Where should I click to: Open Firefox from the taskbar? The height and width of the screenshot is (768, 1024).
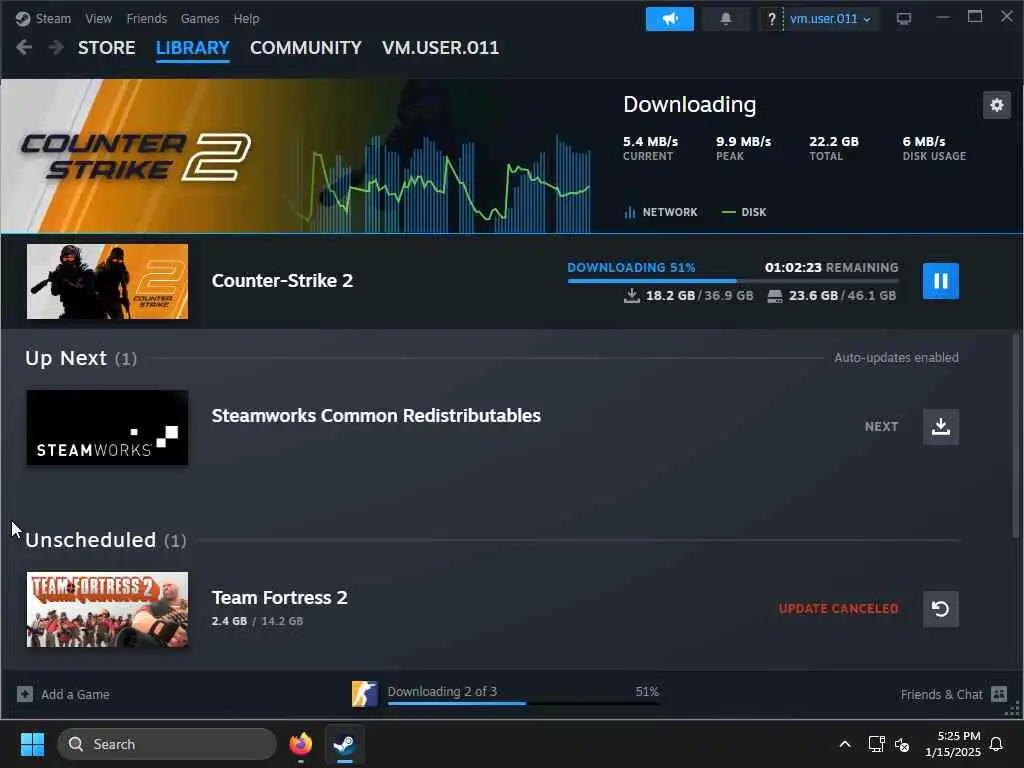pos(300,744)
